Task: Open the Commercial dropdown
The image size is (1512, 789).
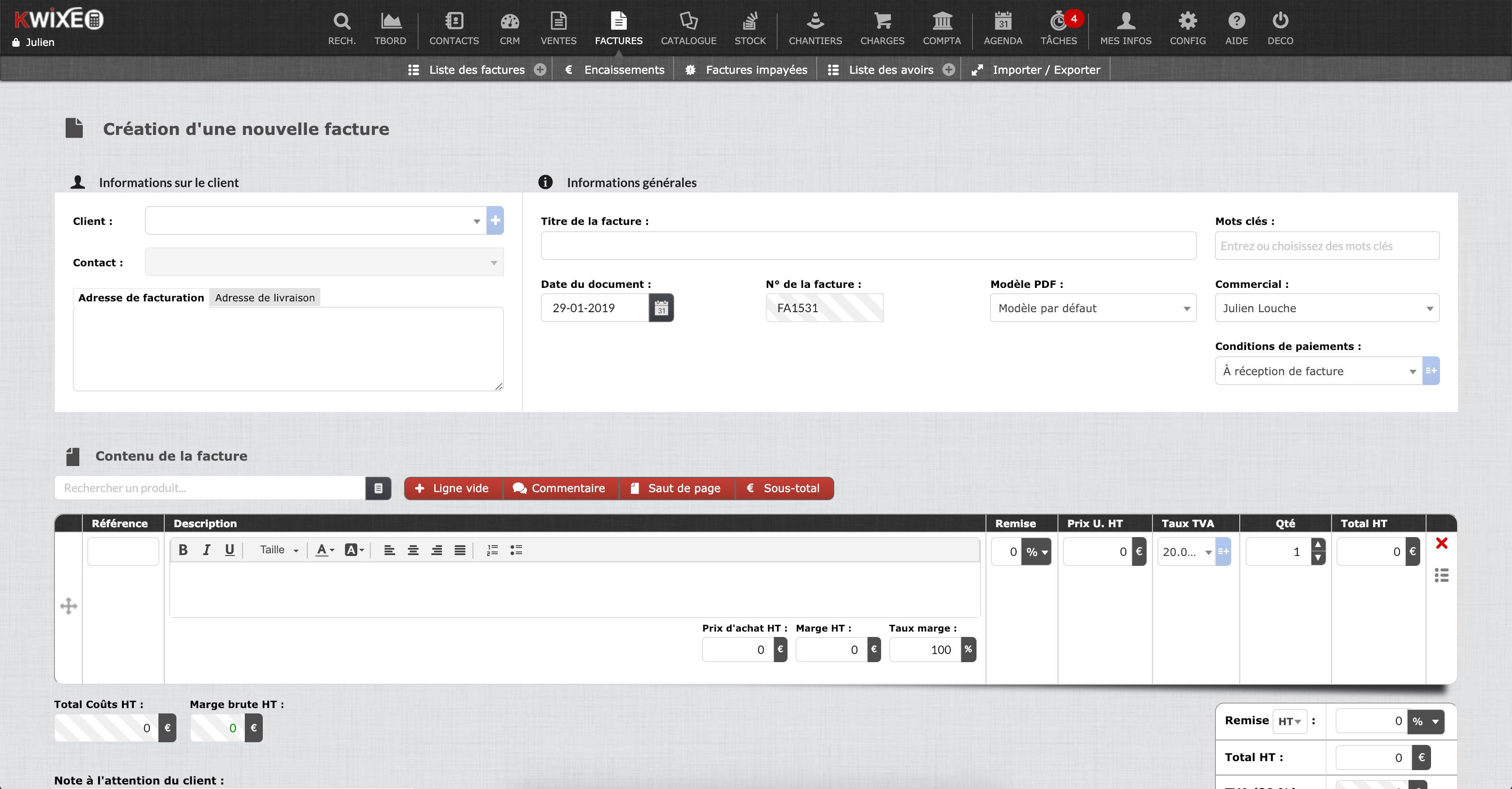Action: (x=1327, y=308)
